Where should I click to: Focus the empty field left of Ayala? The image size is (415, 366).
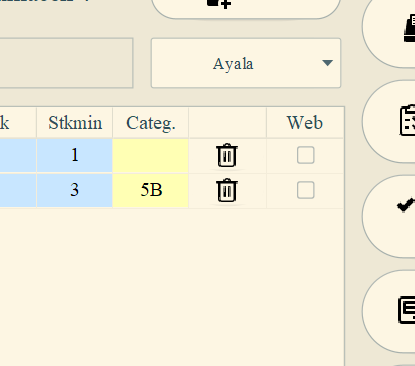click(x=66, y=63)
